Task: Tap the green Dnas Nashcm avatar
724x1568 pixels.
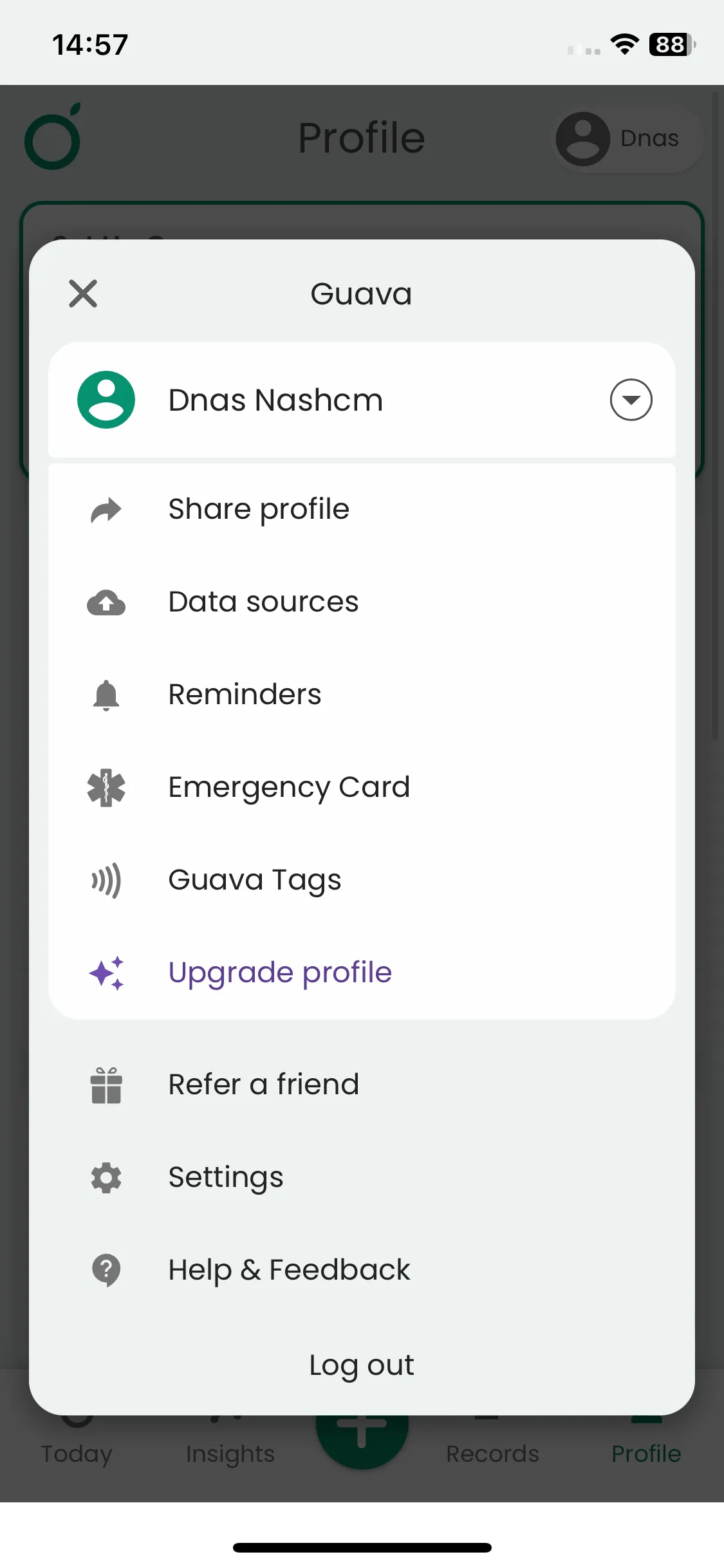Action: click(x=106, y=400)
